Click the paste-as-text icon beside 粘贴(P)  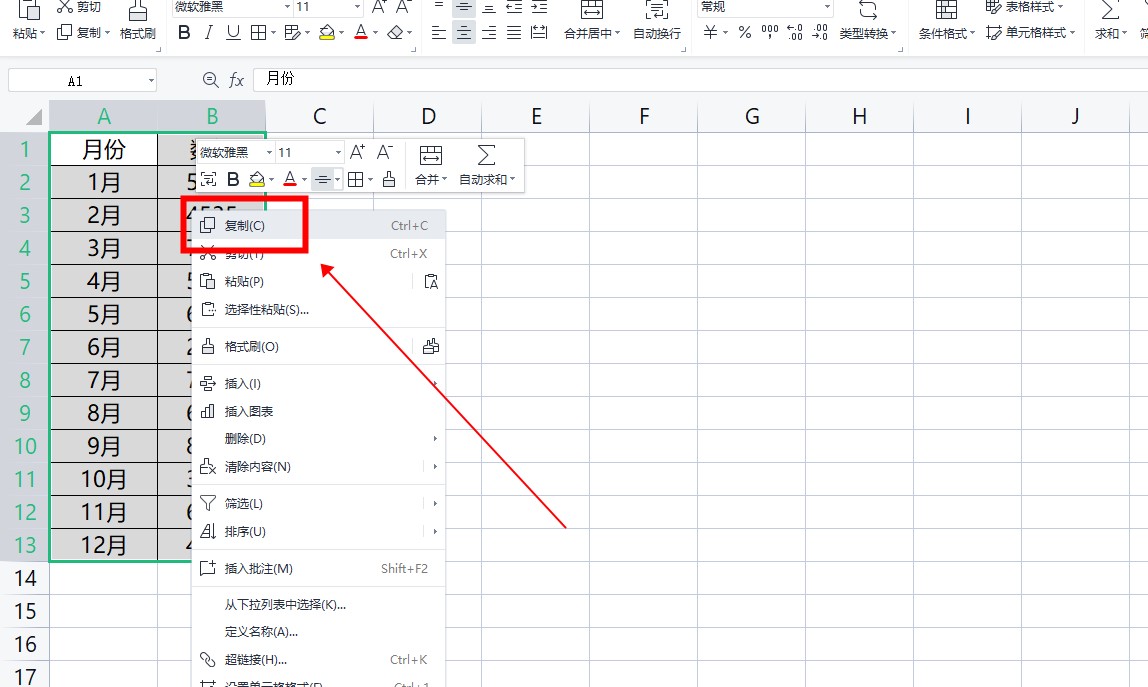(x=431, y=282)
